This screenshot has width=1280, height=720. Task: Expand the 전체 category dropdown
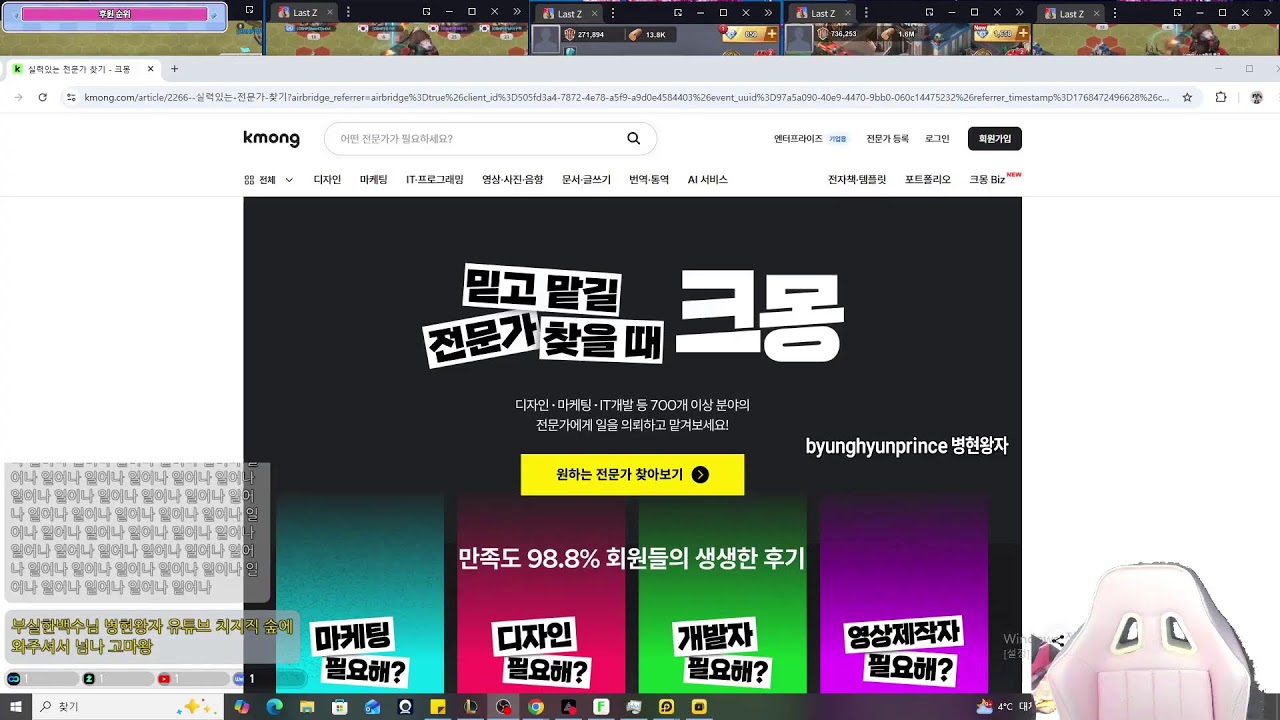[x=269, y=180]
